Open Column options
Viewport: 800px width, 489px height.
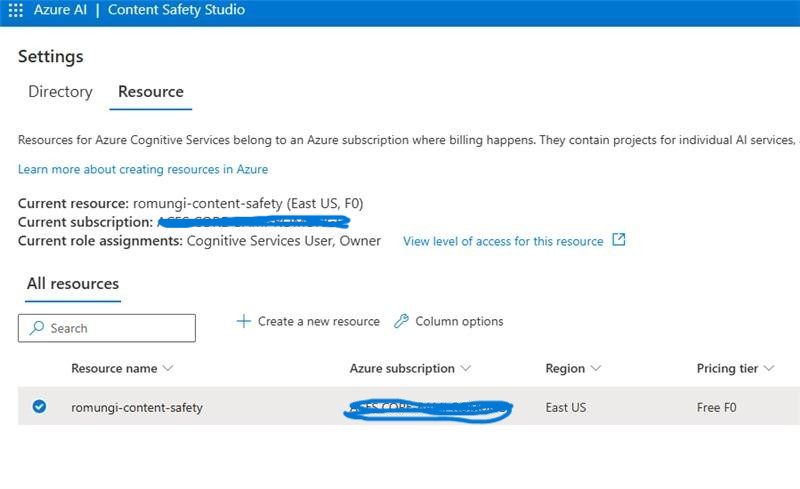[449, 321]
